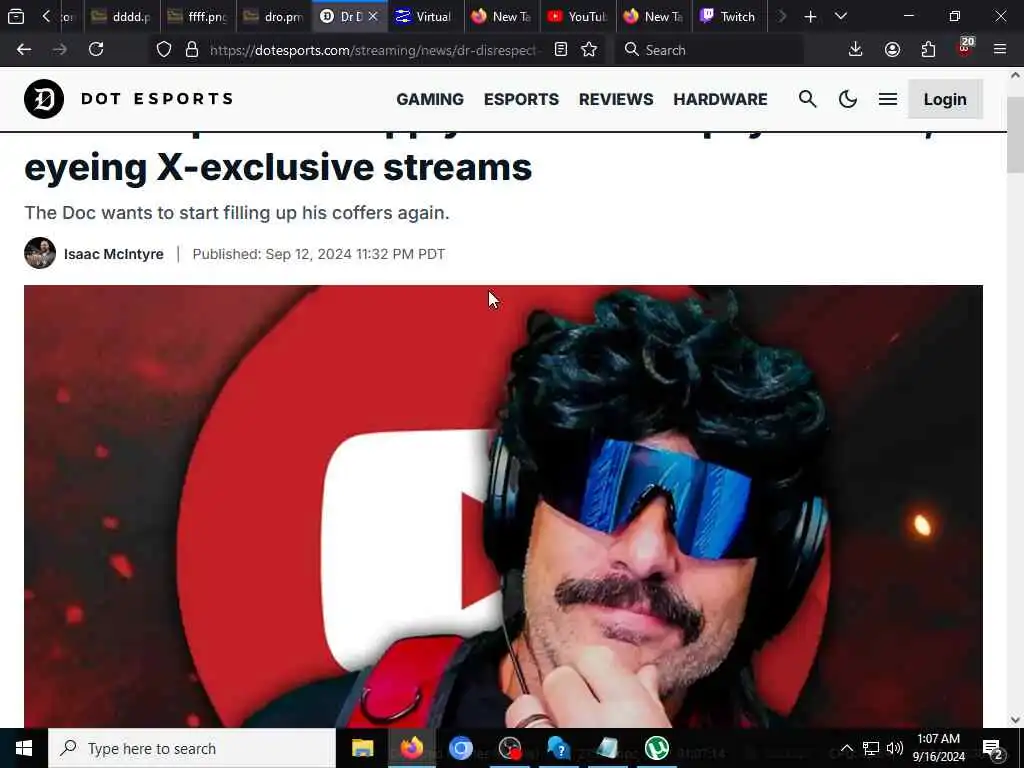The width and height of the screenshot is (1024, 768).
Task: Open author Isaac McIntyre's profile link
Action: [114, 254]
